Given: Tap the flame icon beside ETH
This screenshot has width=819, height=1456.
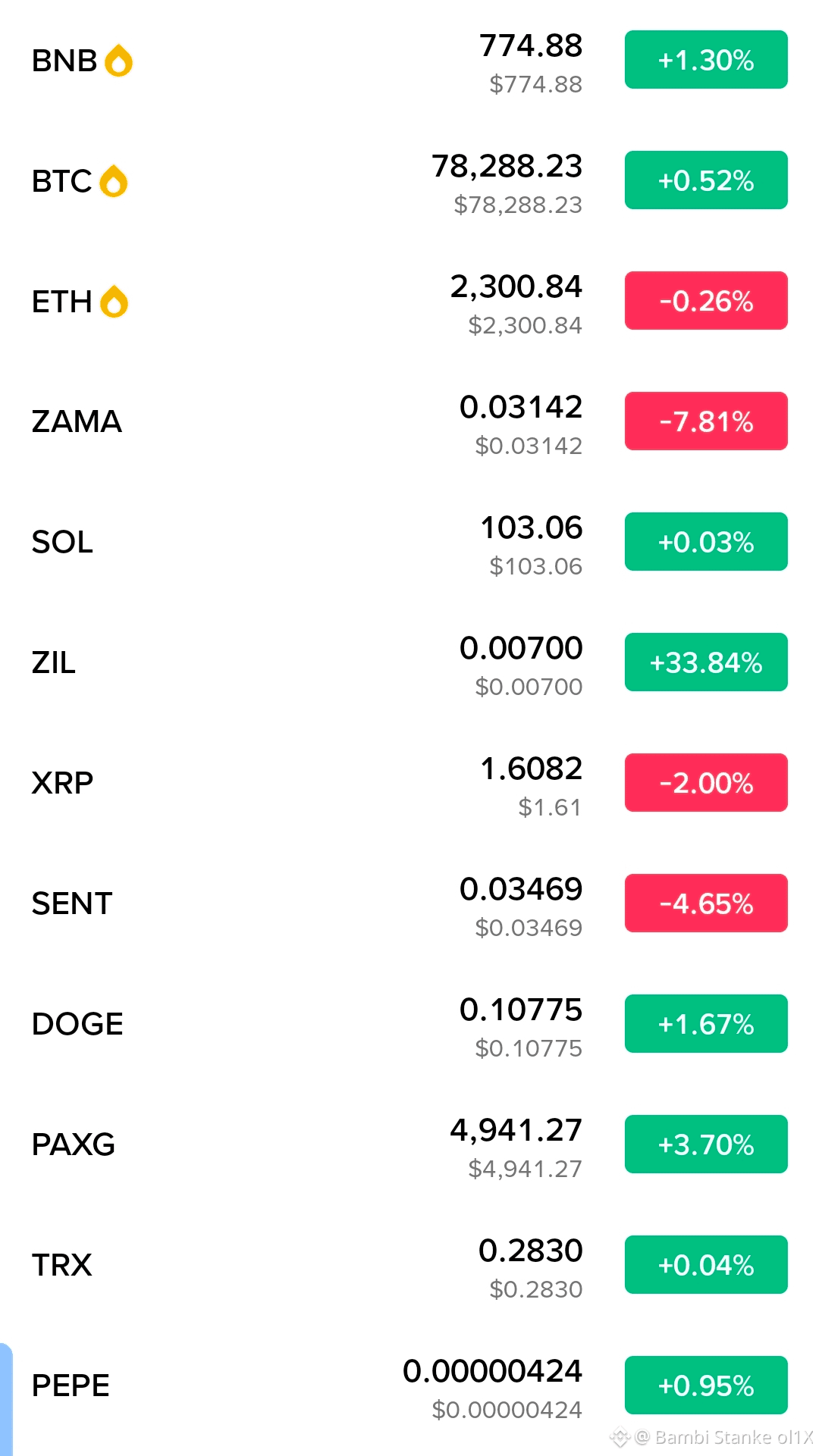Looking at the screenshot, I should pyautogui.click(x=114, y=302).
